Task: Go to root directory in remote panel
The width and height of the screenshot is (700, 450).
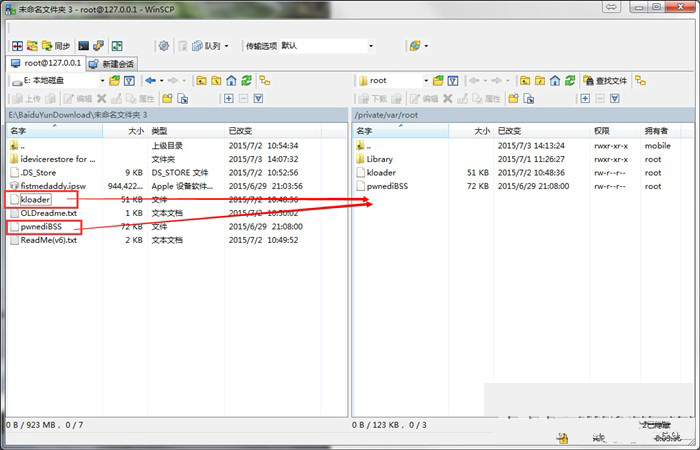Action: tap(540, 81)
